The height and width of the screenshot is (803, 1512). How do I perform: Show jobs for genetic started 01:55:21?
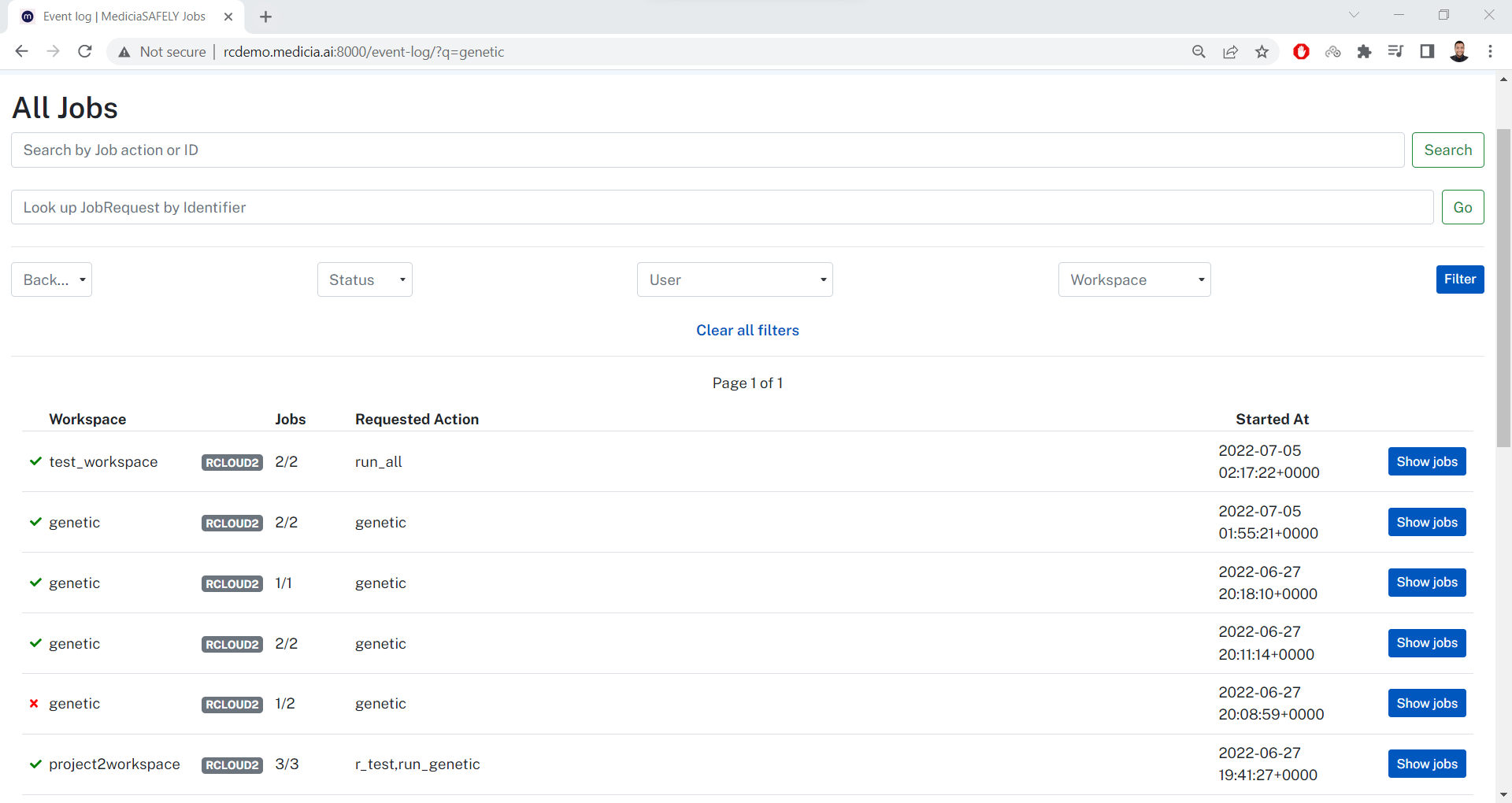click(x=1426, y=522)
